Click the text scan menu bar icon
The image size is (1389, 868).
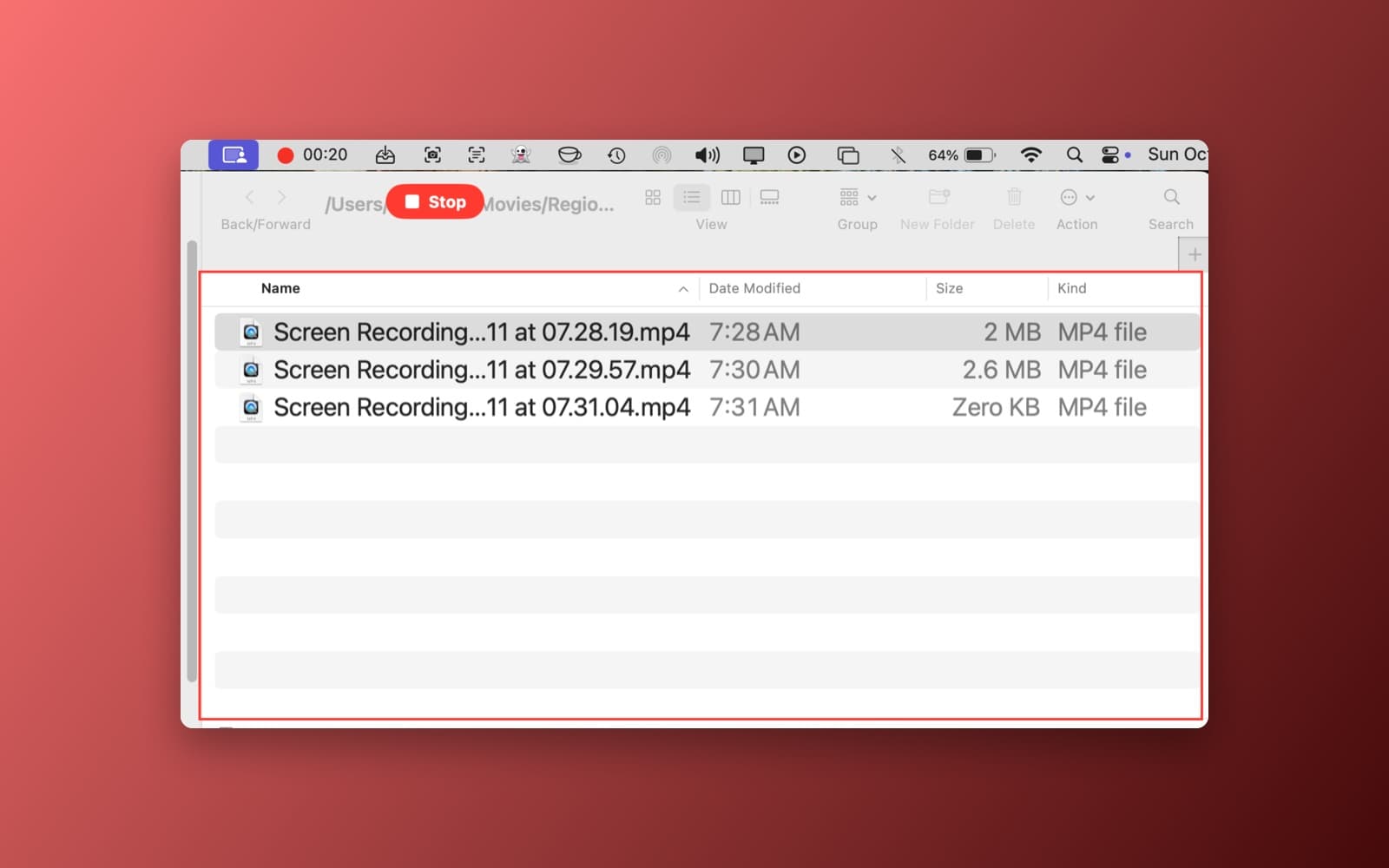coord(477,155)
